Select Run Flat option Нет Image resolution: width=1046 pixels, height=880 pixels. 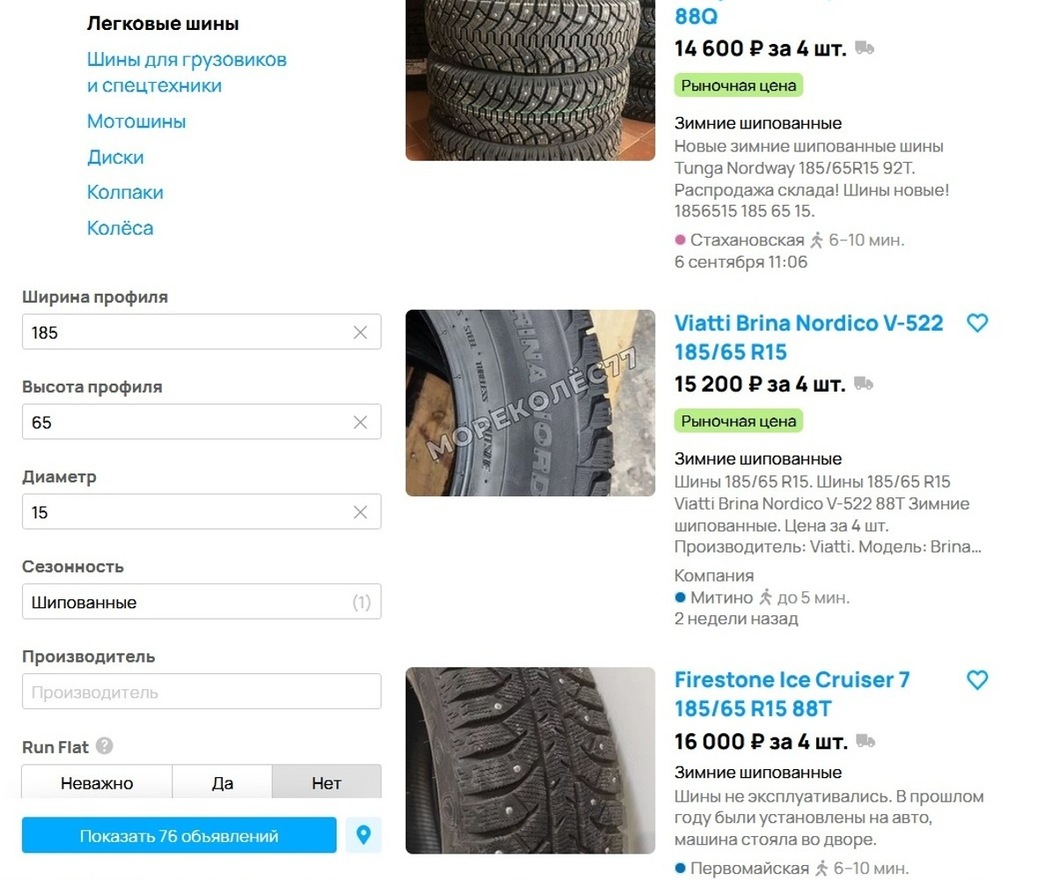point(327,783)
